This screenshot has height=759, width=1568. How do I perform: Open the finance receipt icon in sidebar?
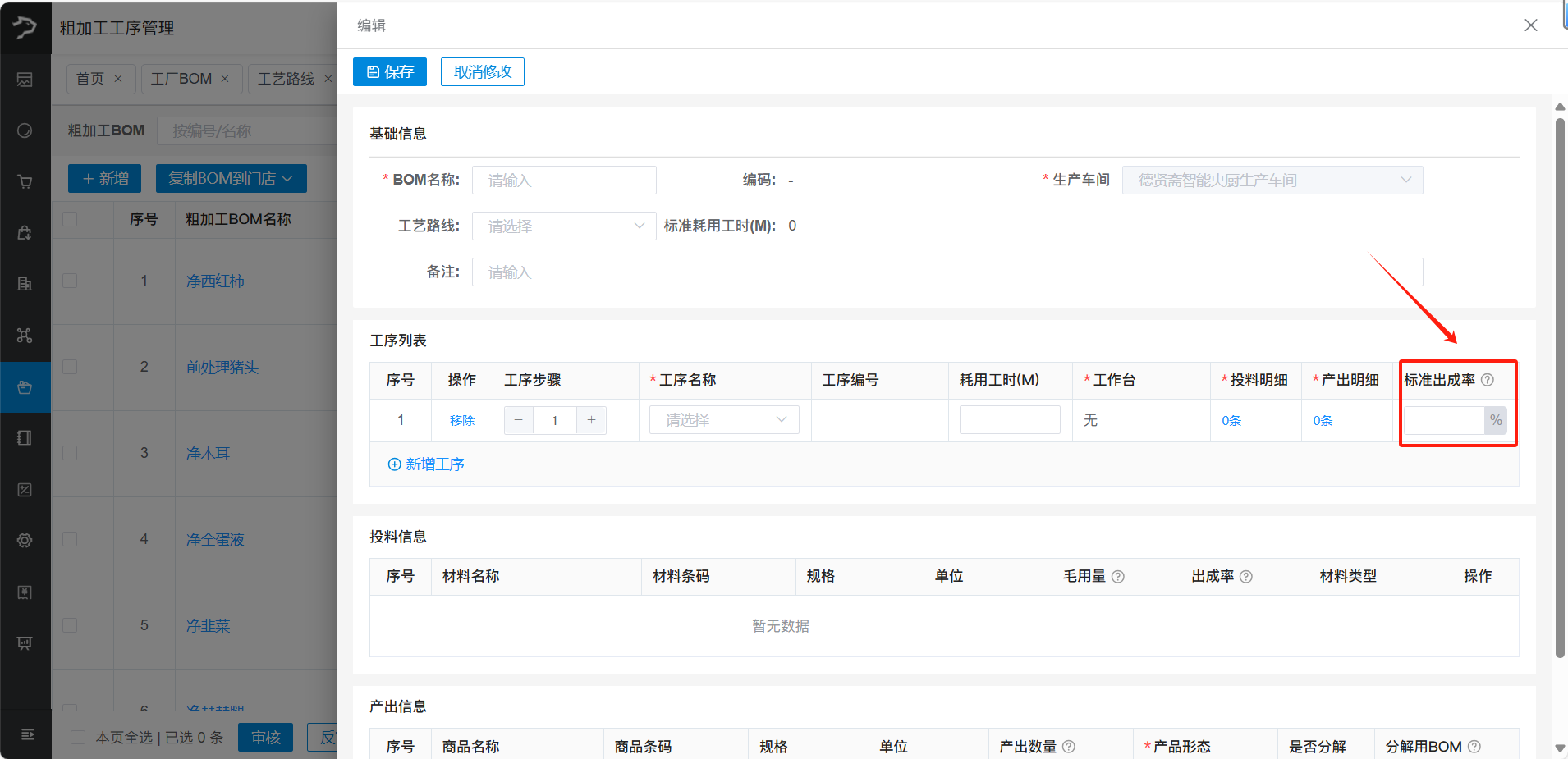pyautogui.click(x=25, y=592)
